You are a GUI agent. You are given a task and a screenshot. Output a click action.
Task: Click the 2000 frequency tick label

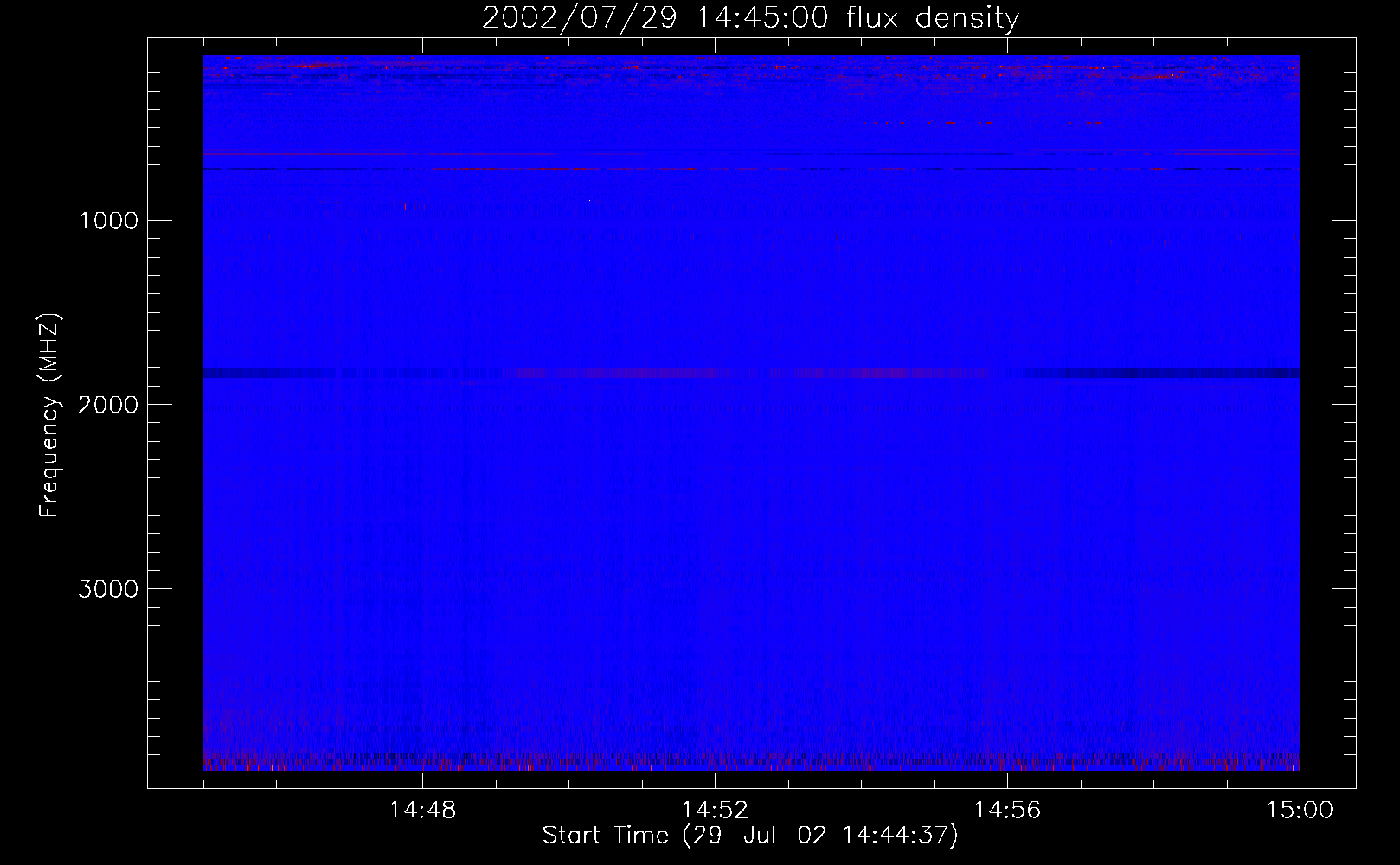tap(108, 405)
